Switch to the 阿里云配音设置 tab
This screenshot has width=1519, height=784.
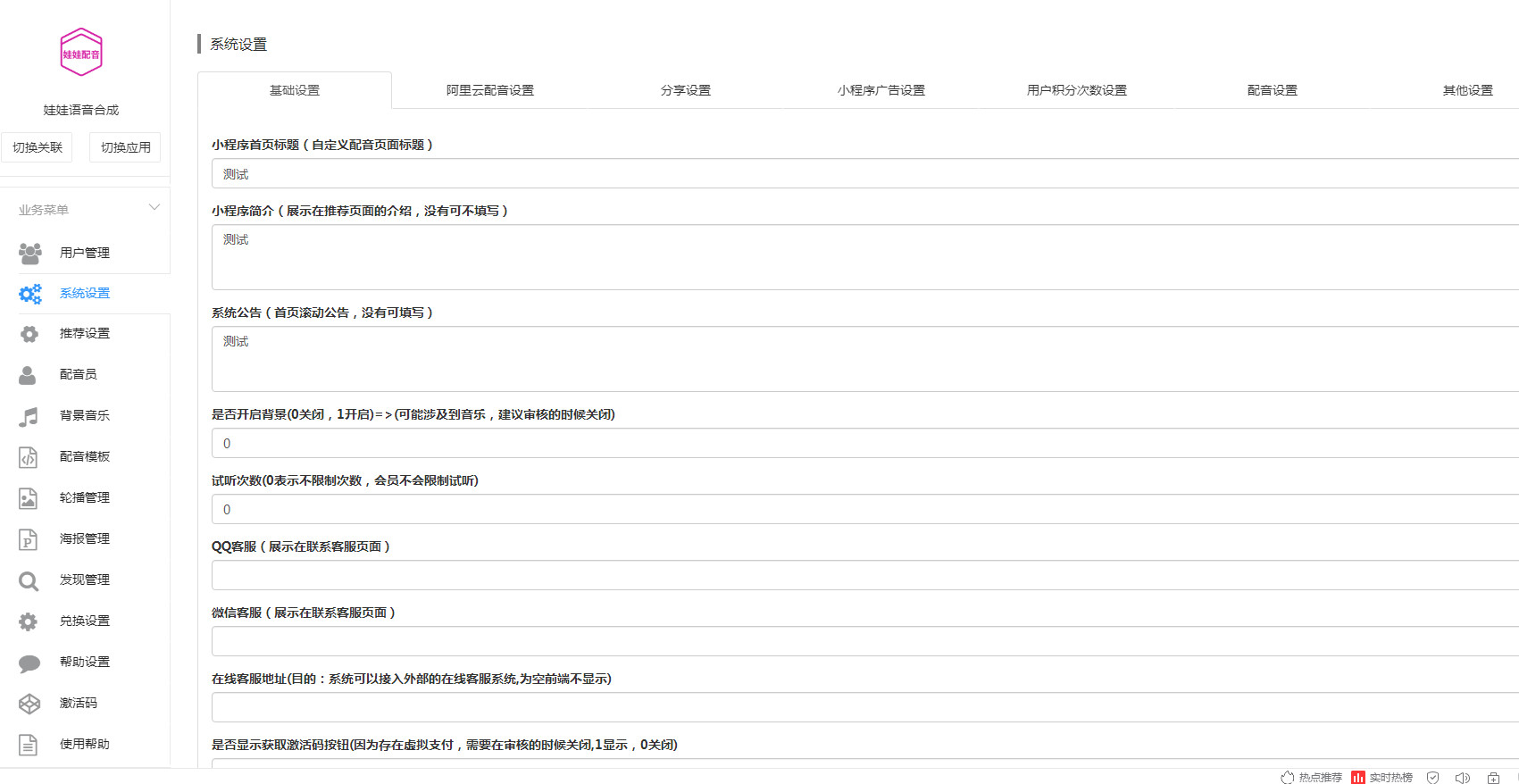point(489,90)
